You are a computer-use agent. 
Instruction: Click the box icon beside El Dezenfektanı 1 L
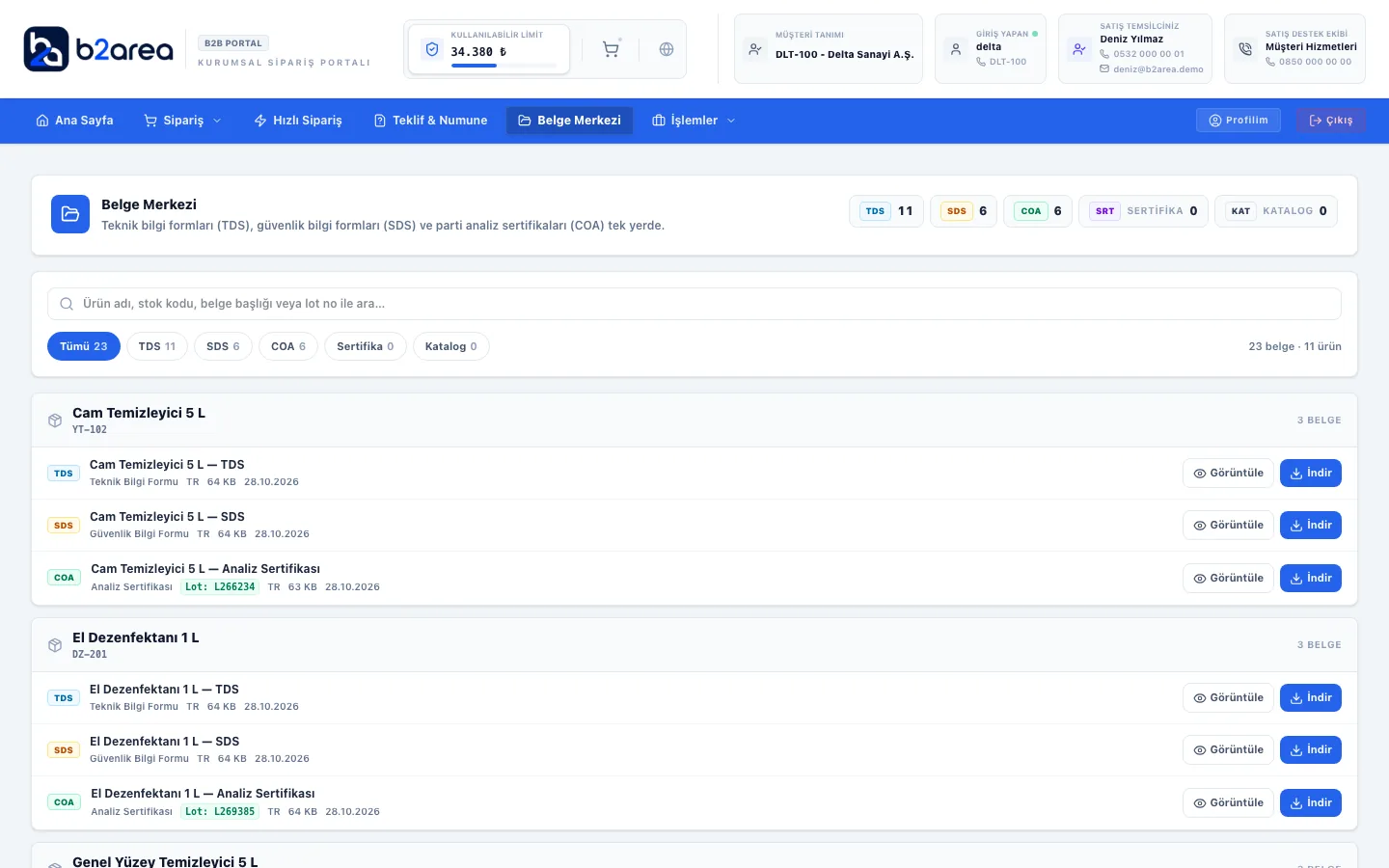55,645
